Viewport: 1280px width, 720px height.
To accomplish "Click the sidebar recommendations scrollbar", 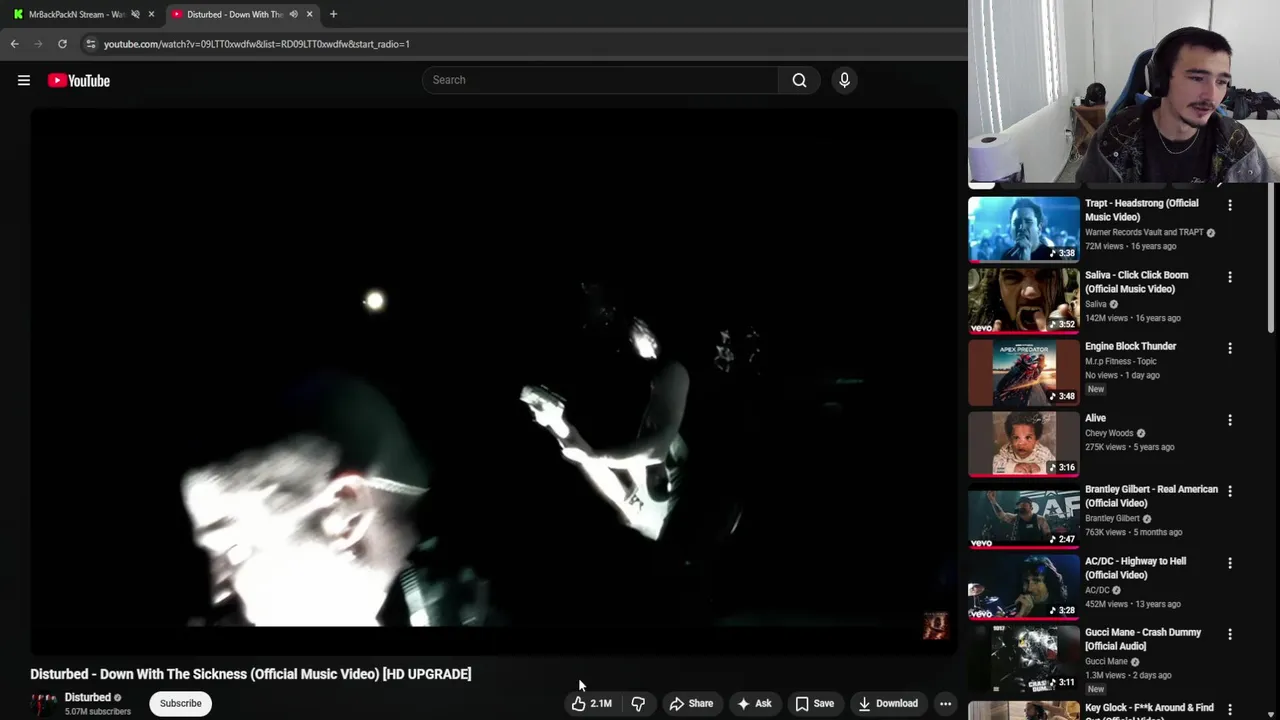I will [1272, 260].
